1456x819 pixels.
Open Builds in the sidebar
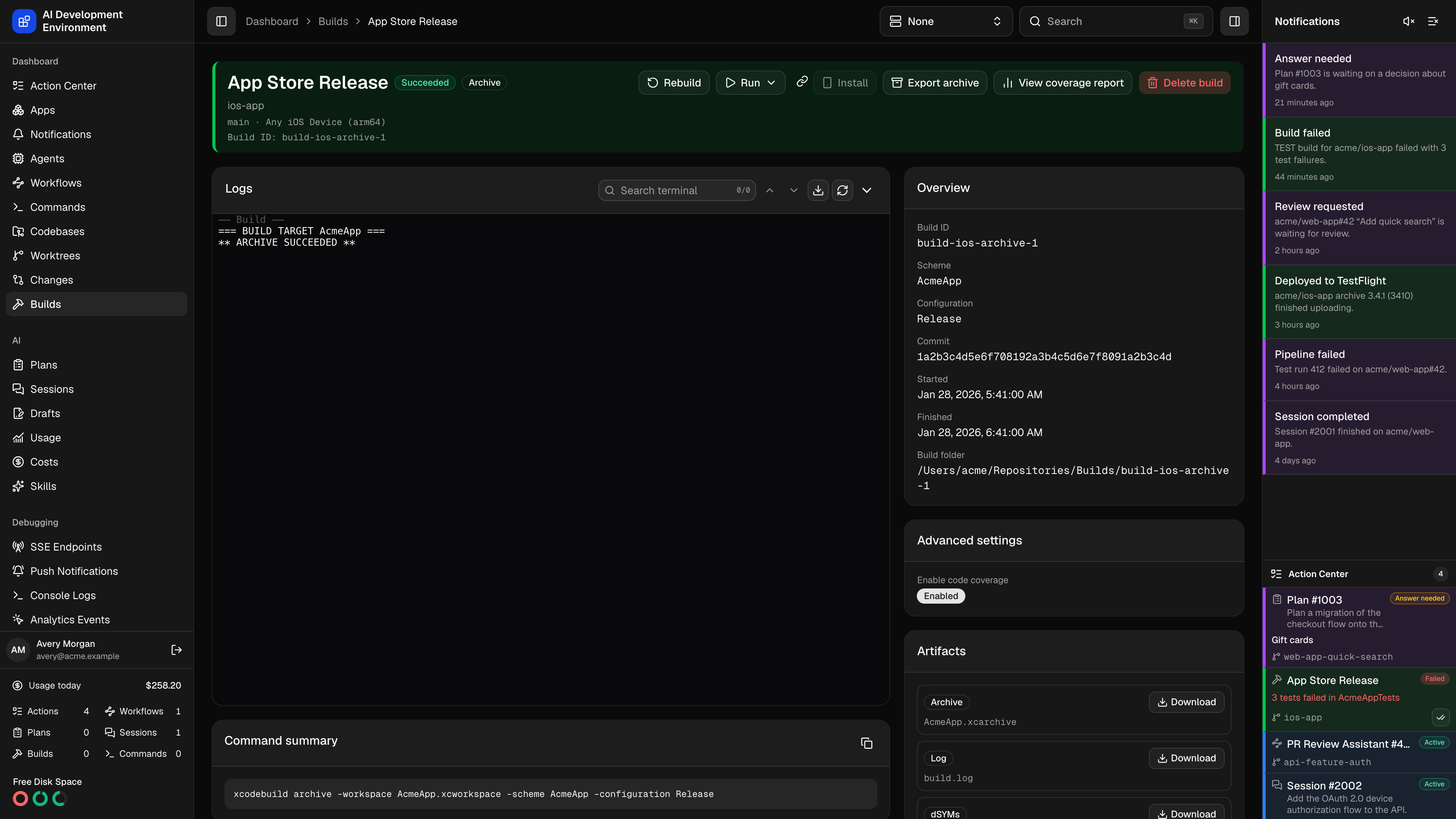[x=97, y=304]
